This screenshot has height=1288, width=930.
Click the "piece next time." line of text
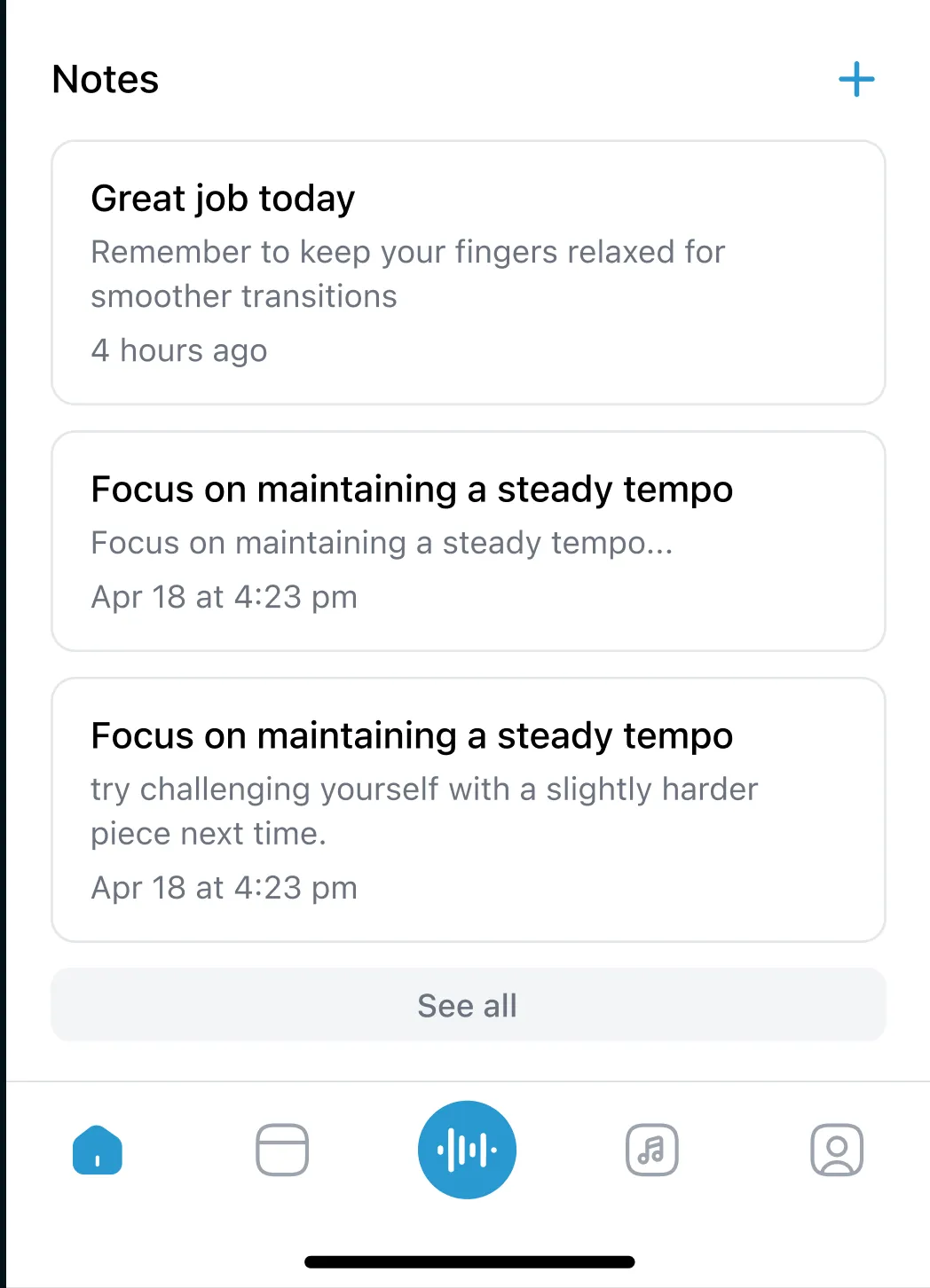[x=209, y=834]
